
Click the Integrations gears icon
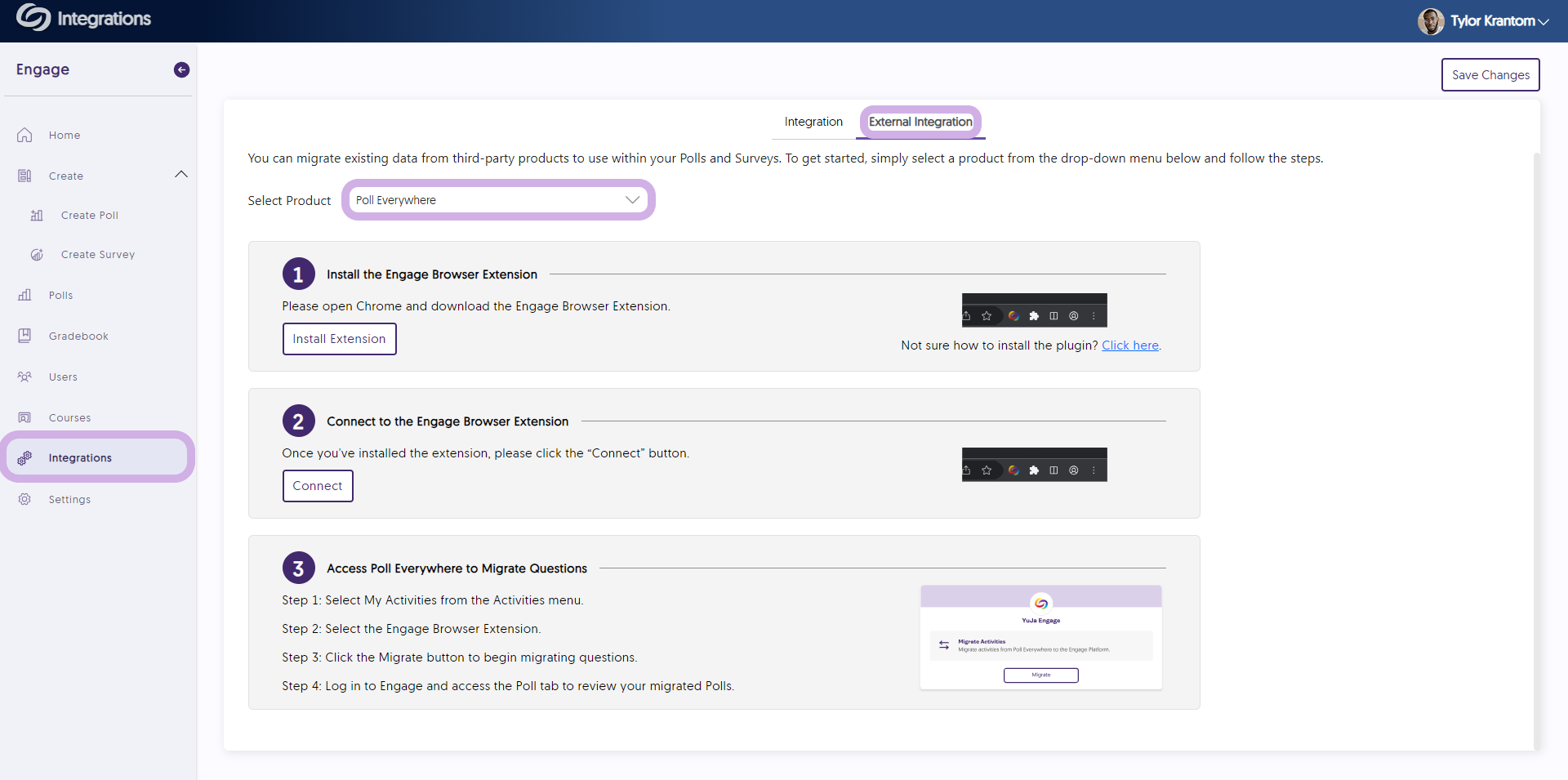(x=24, y=457)
